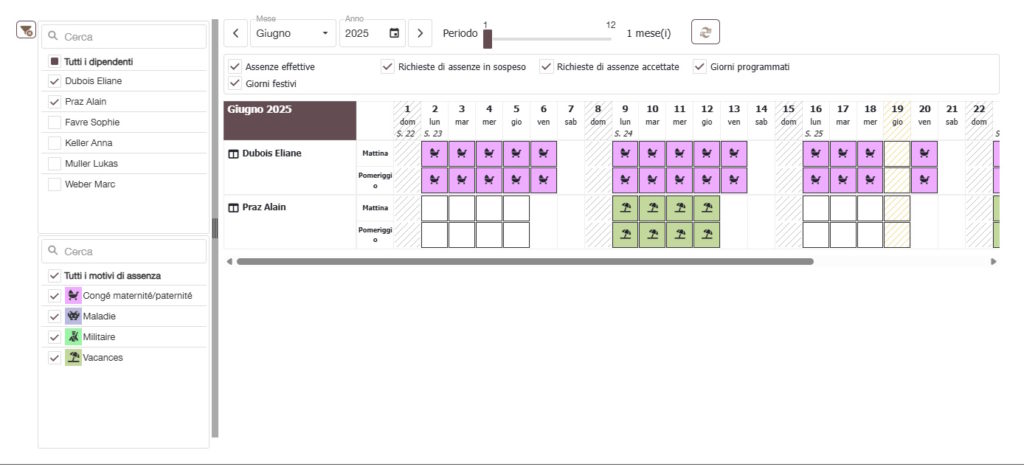Toggle Tutti i motivi di assenza checkbox
Viewport: 1024px width, 467px height.
click(x=54, y=276)
